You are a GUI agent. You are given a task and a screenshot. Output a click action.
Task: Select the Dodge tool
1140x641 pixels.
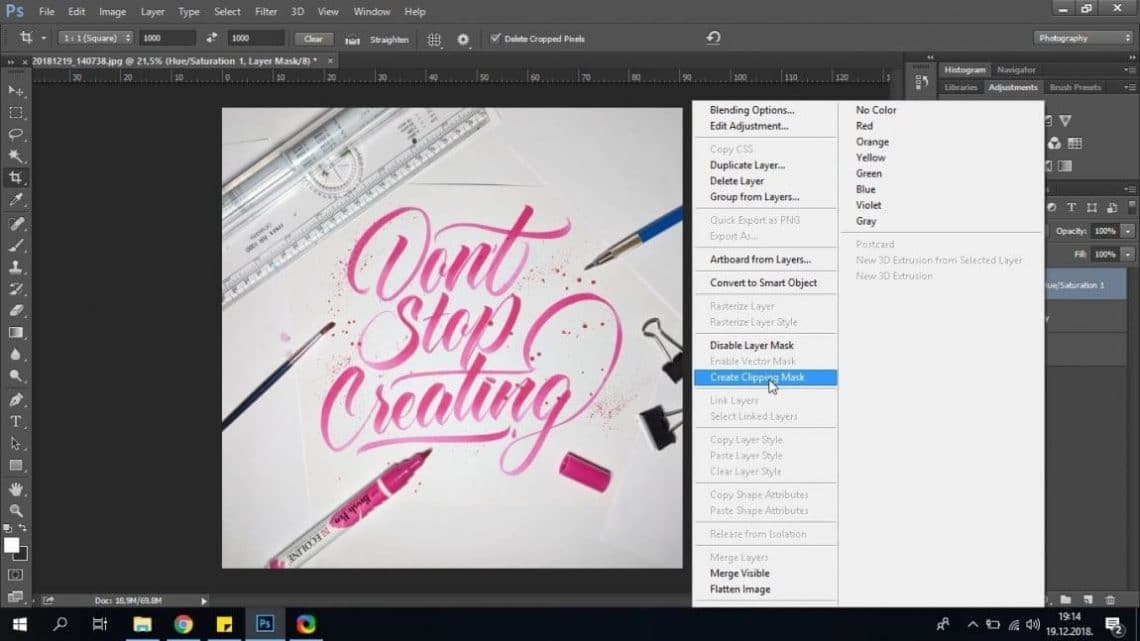(x=16, y=376)
